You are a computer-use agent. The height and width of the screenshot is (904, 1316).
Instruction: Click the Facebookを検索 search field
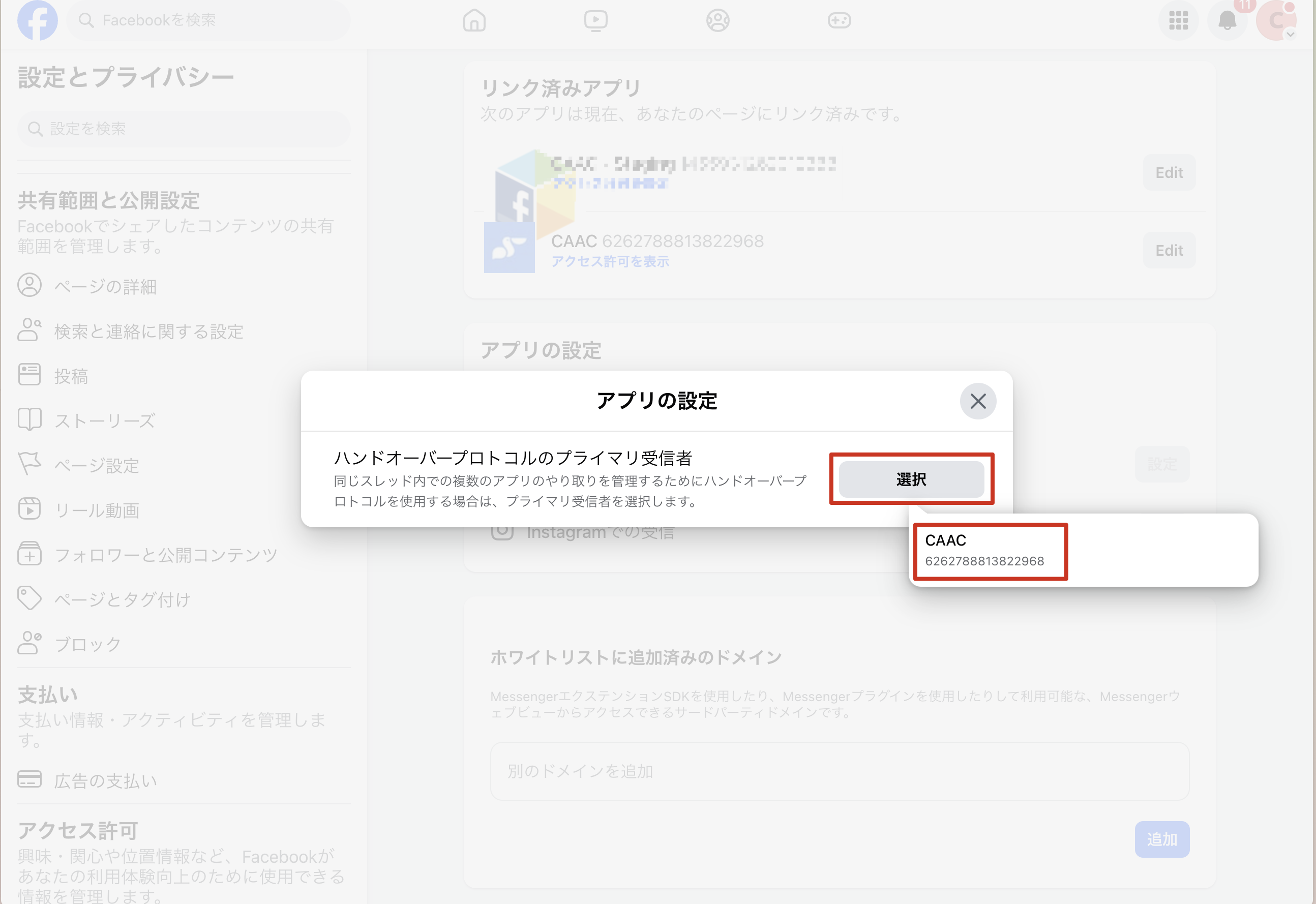pos(208,20)
